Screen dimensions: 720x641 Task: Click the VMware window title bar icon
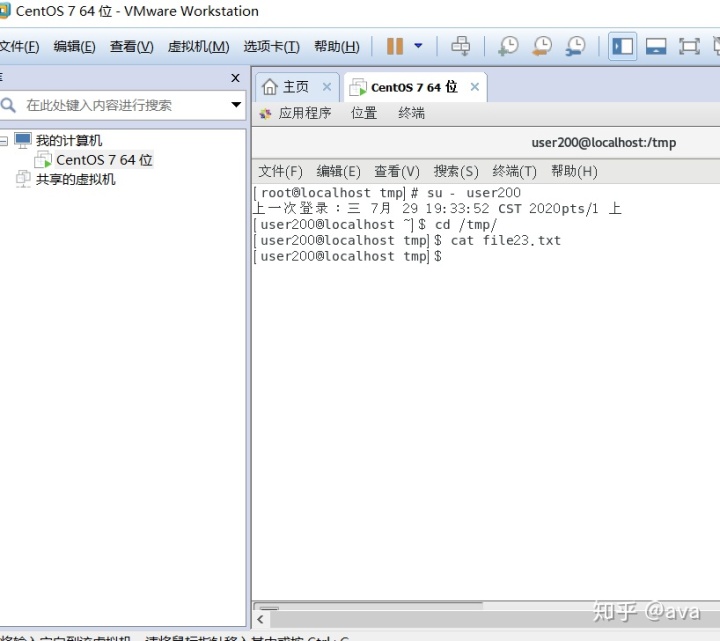point(4,11)
